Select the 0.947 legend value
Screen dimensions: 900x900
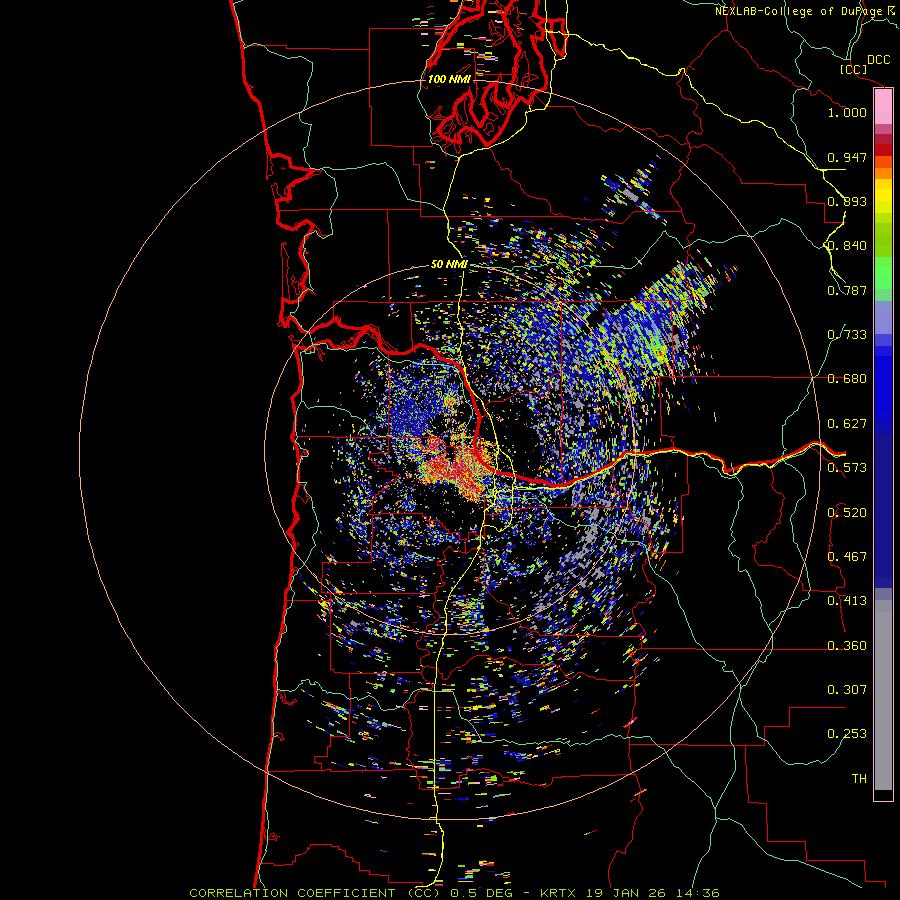[847, 157]
